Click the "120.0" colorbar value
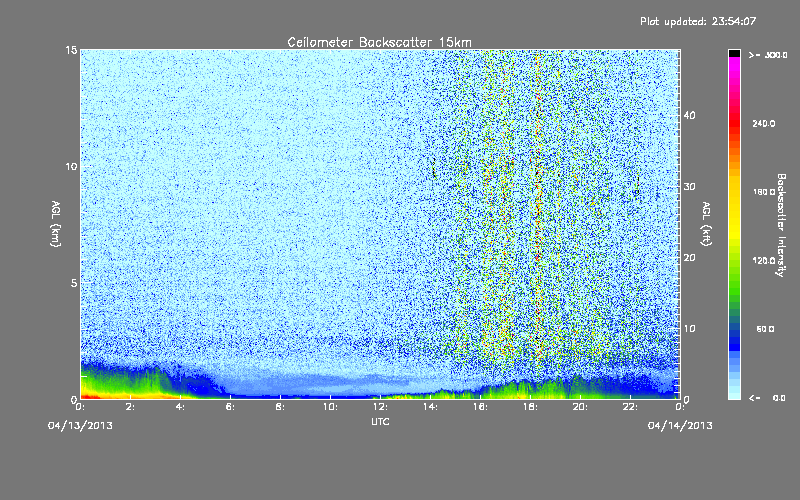Screen dimensions: 800x500 pyautogui.click(x=764, y=260)
